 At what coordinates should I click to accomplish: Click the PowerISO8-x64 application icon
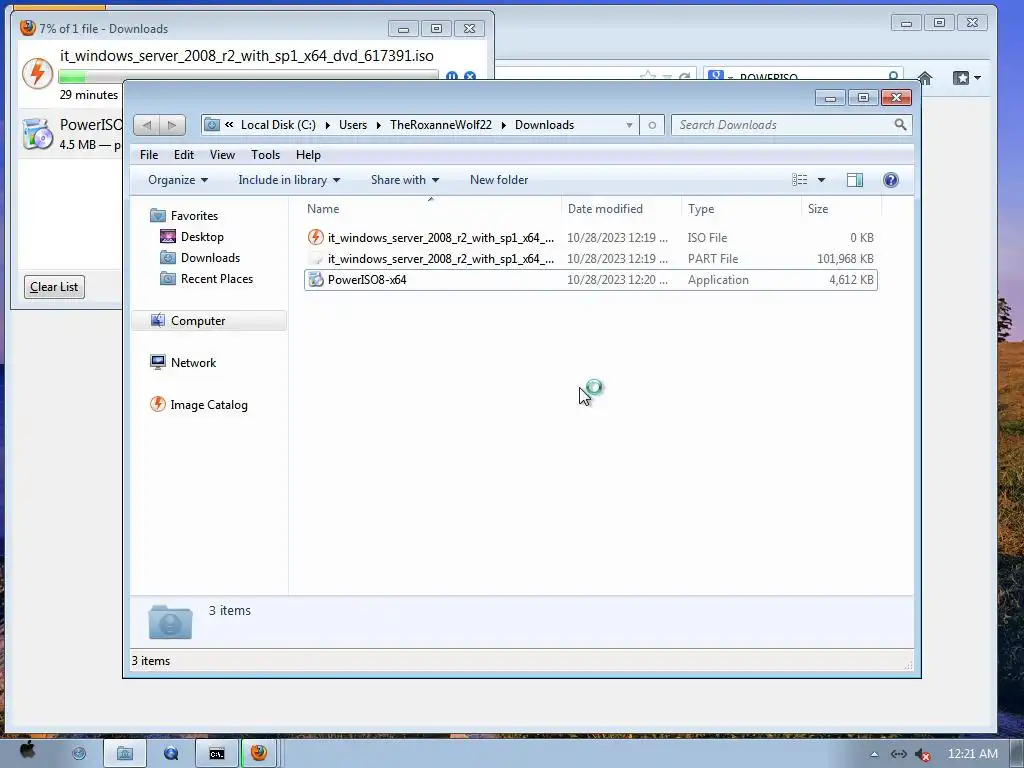tap(315, 280)
